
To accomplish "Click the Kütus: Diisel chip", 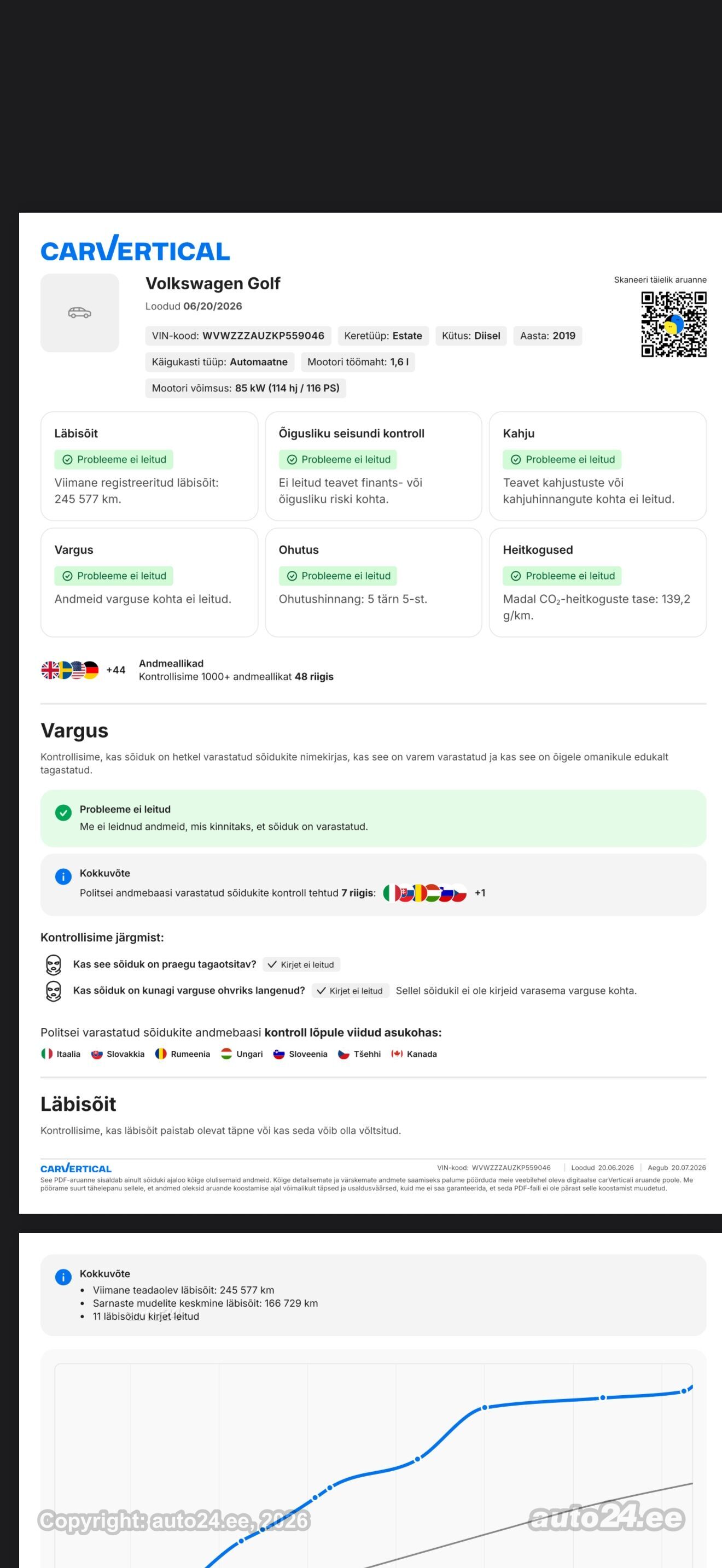I will [x=471, y=336].
